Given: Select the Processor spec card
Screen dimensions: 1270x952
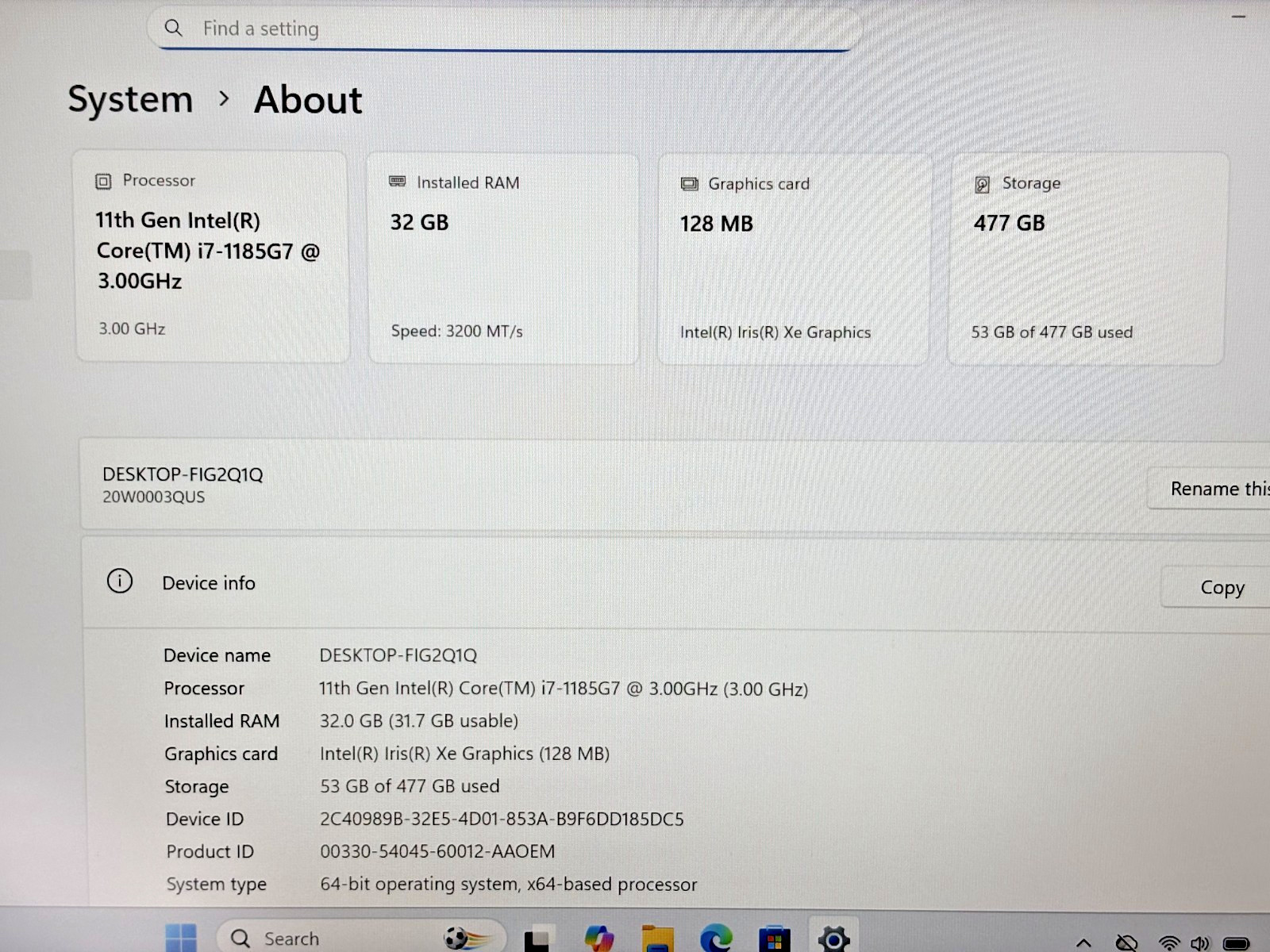Looking at the screenshot, I should [212, 256].
